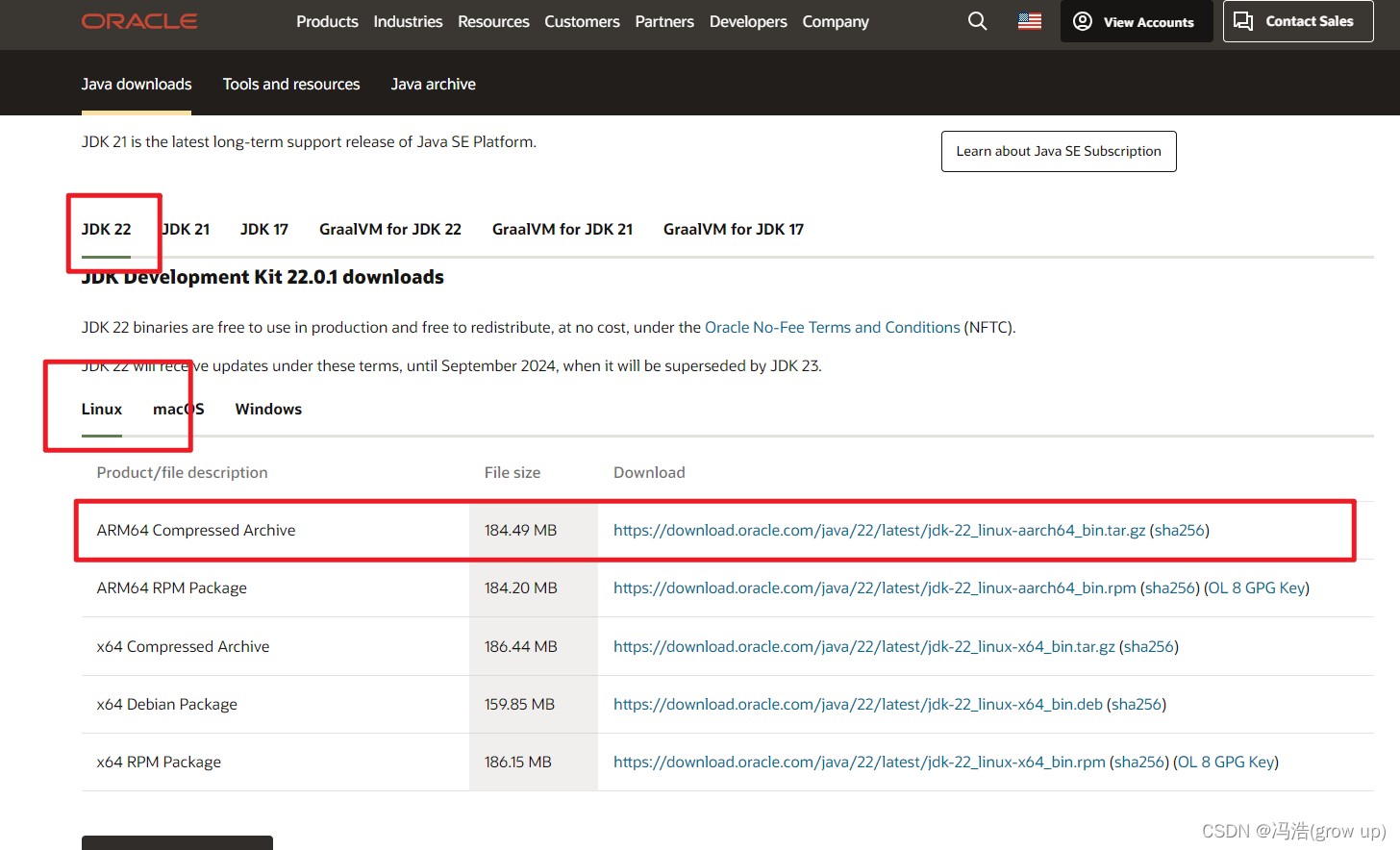Open sha256 for x64 Compressed Archive
Screen dimensions: 1400x850
(1149, 646)
